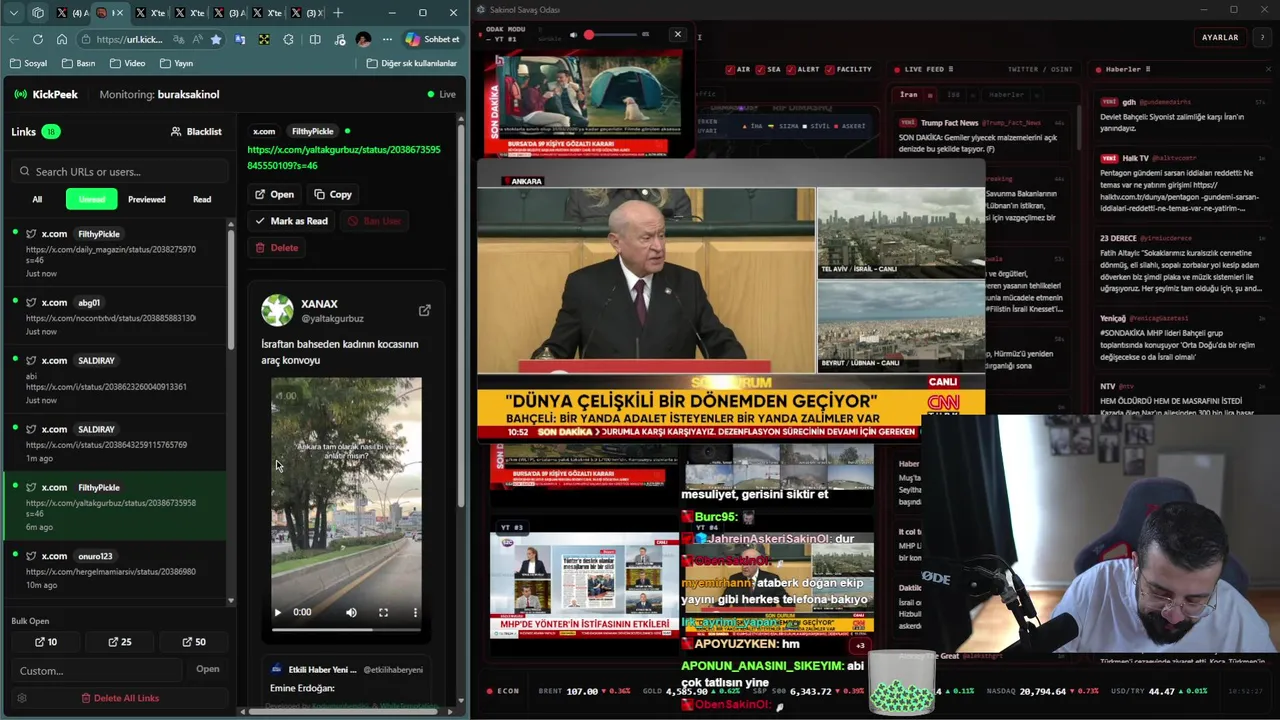Toggle split screen view in browser
The width and height of the screenshot is (1280, 720).
coord(315,39)
